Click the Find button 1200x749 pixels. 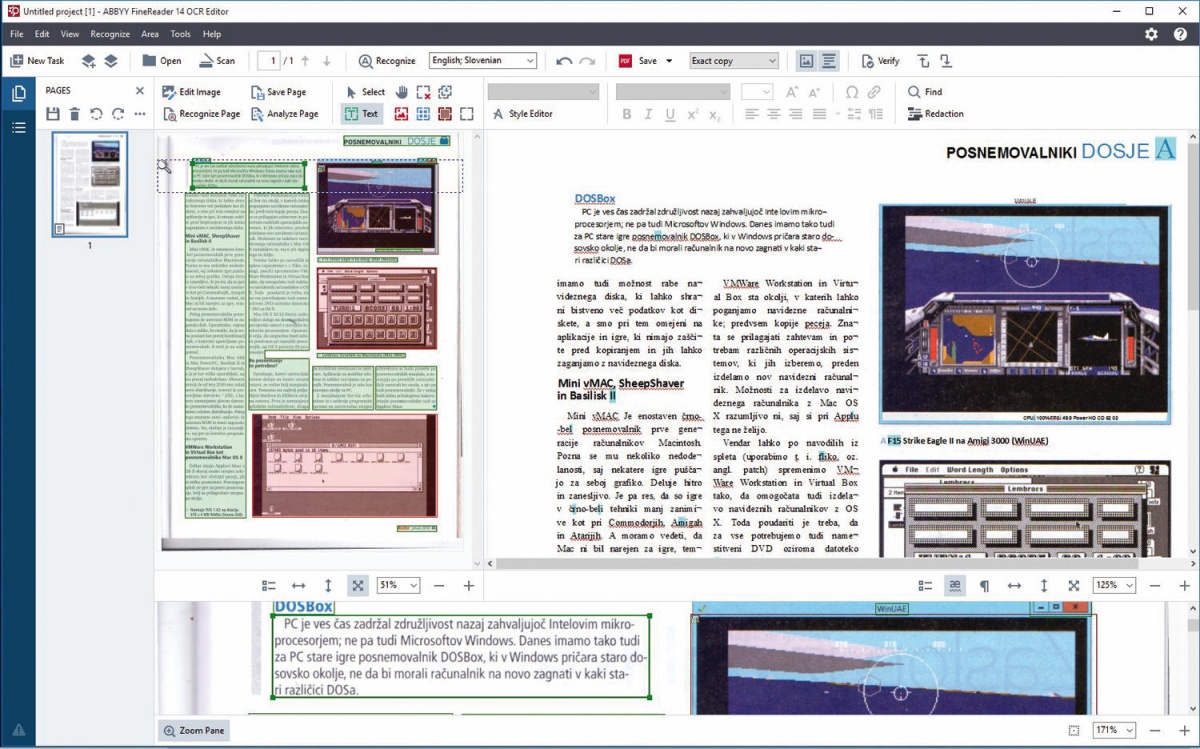point(925,92)
